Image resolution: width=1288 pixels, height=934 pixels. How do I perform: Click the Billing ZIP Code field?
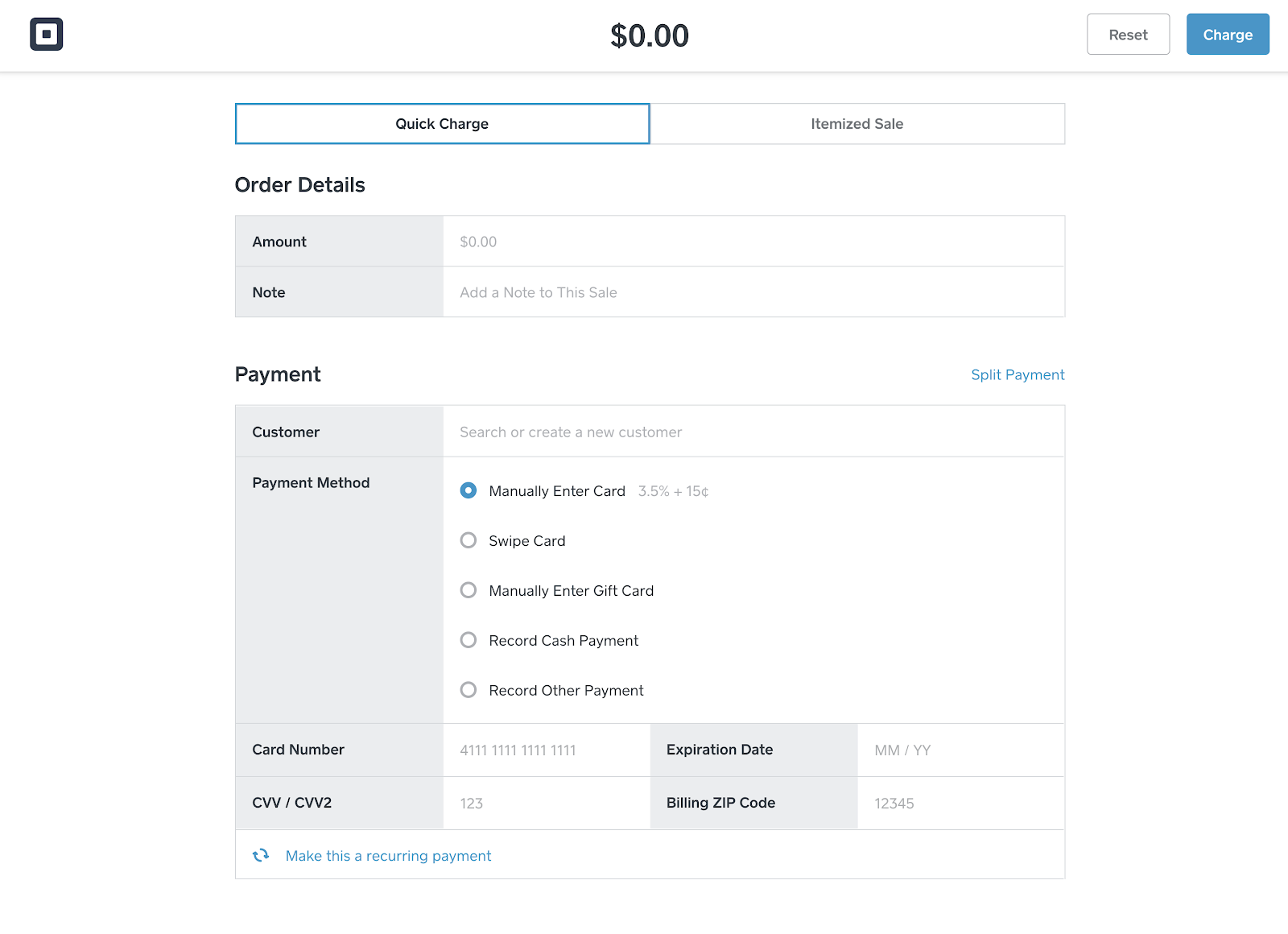(x=960, y=803)
